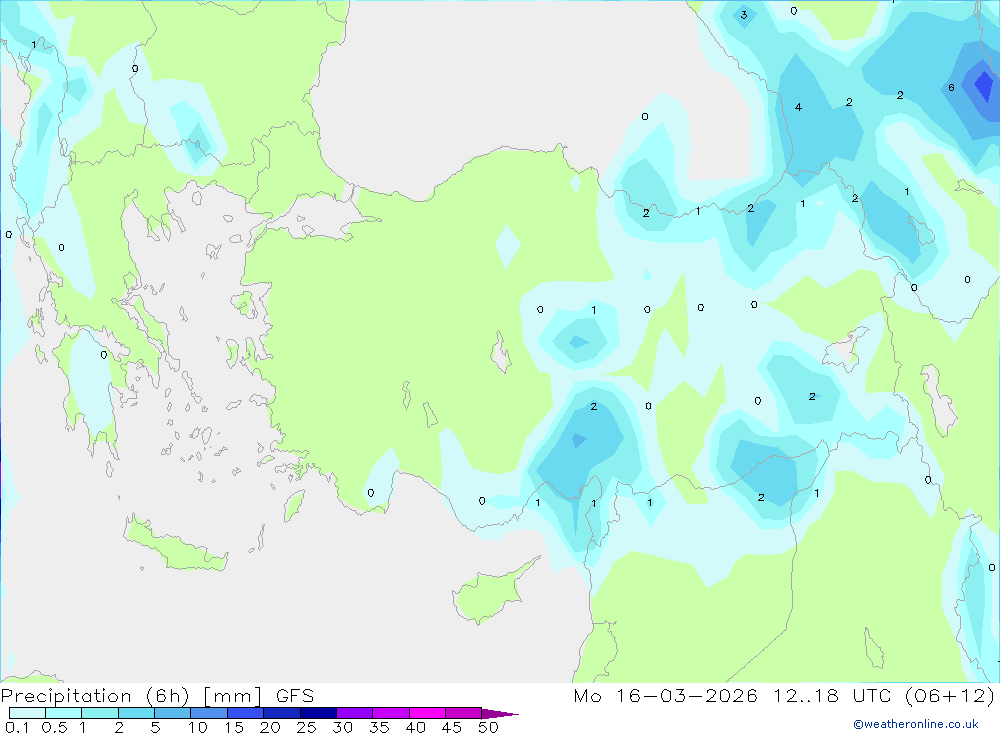
Task: Click the 20–25 mm navy legend swatch
Action: click(281, 713)
